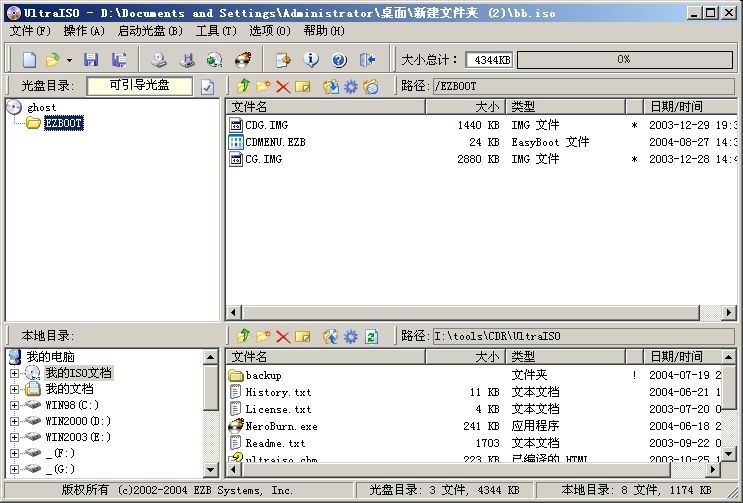Select the CDG.IMG file
Screen dimensions: 743x503
266,126
